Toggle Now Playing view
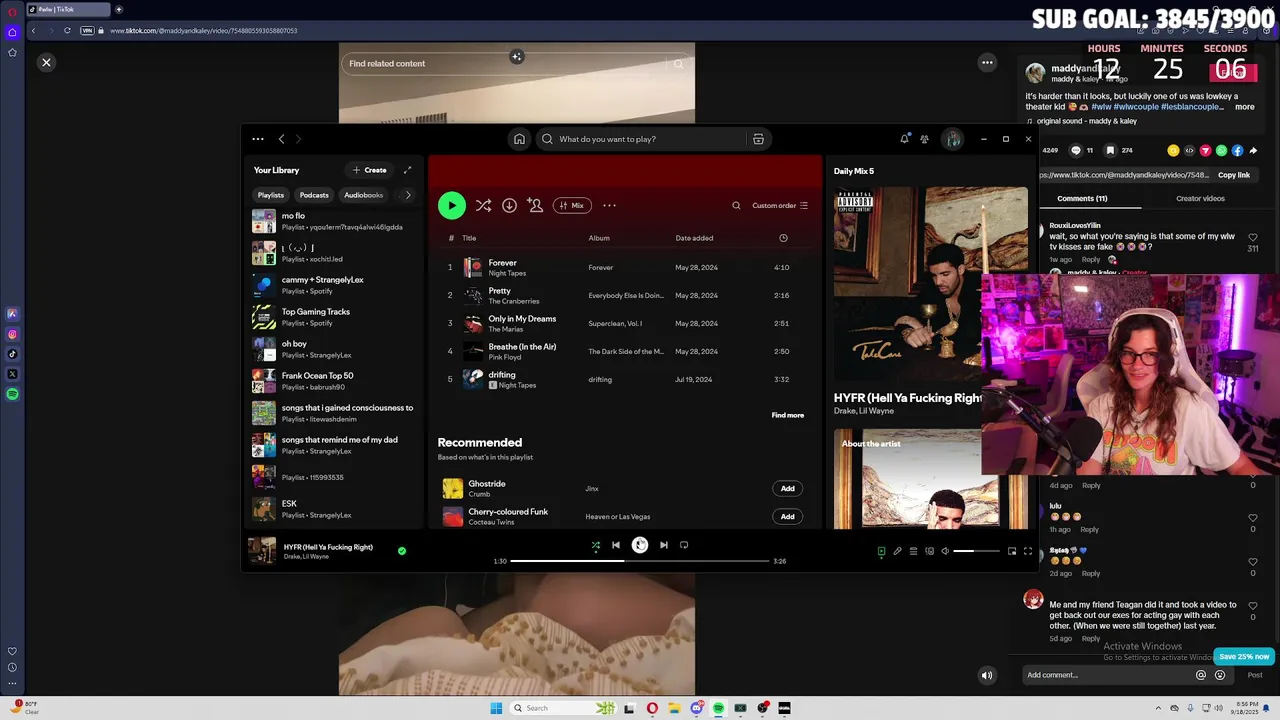The image size is (1280, 720). (x=881, y=551)
